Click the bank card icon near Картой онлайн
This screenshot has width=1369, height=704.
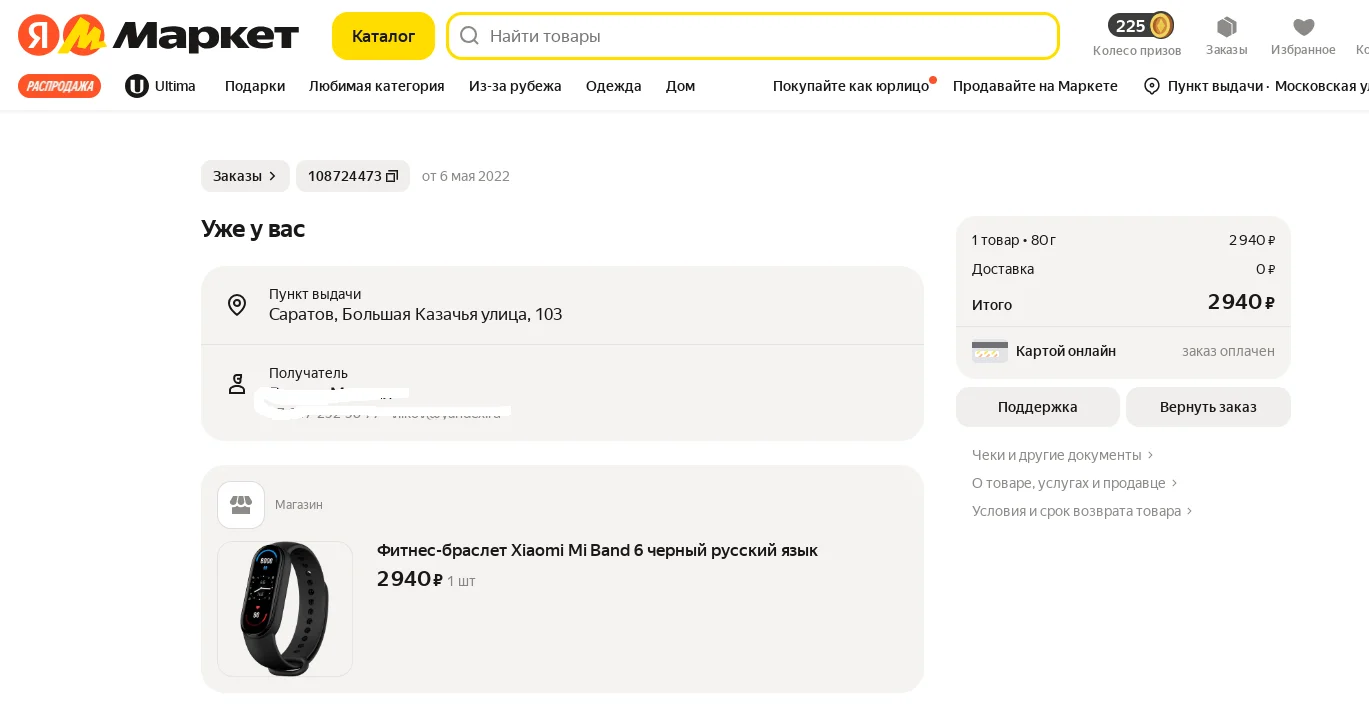coord(990,351)
